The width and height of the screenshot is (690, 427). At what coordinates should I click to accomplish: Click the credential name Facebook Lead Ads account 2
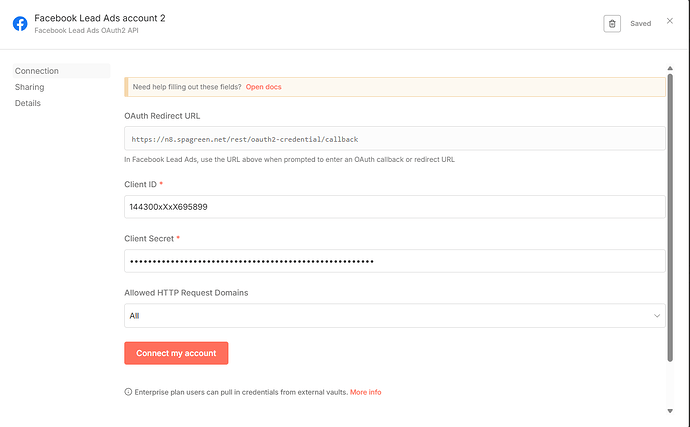click(x=100, y=18)
